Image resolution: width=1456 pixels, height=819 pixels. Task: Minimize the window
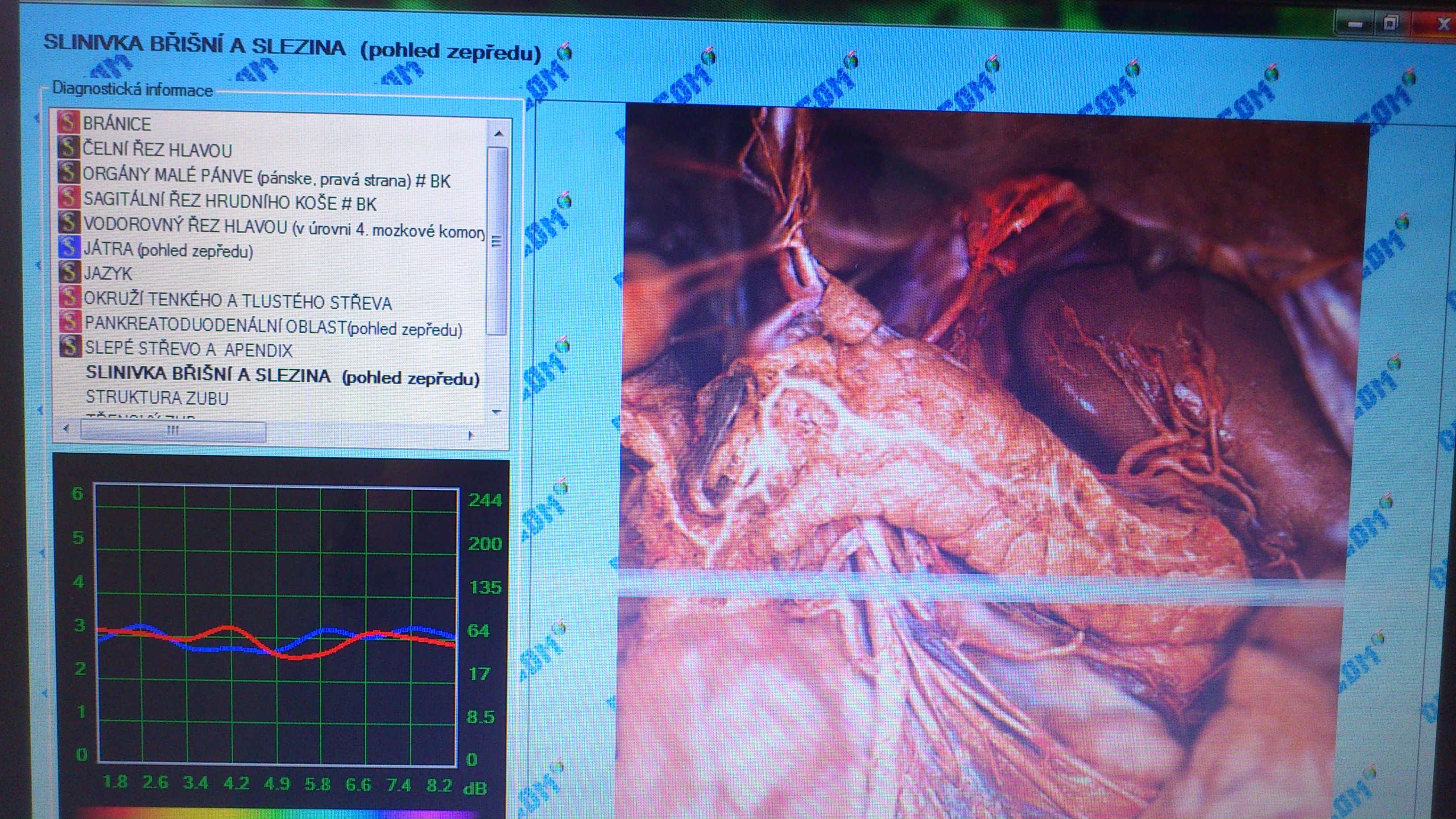(1355, 24)
